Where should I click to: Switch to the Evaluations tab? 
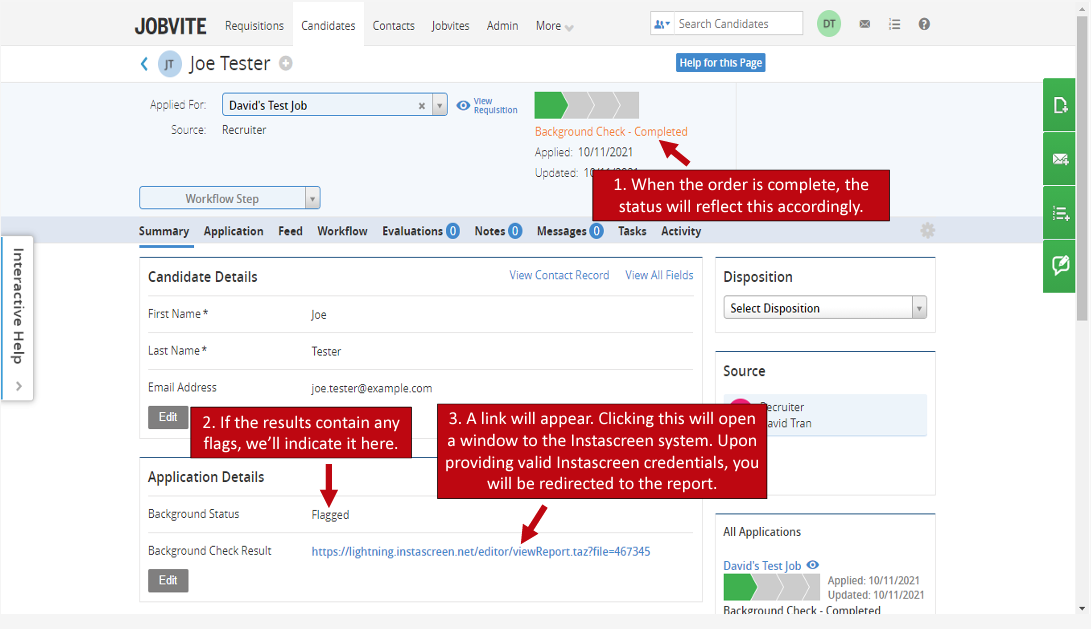point(420,231)
